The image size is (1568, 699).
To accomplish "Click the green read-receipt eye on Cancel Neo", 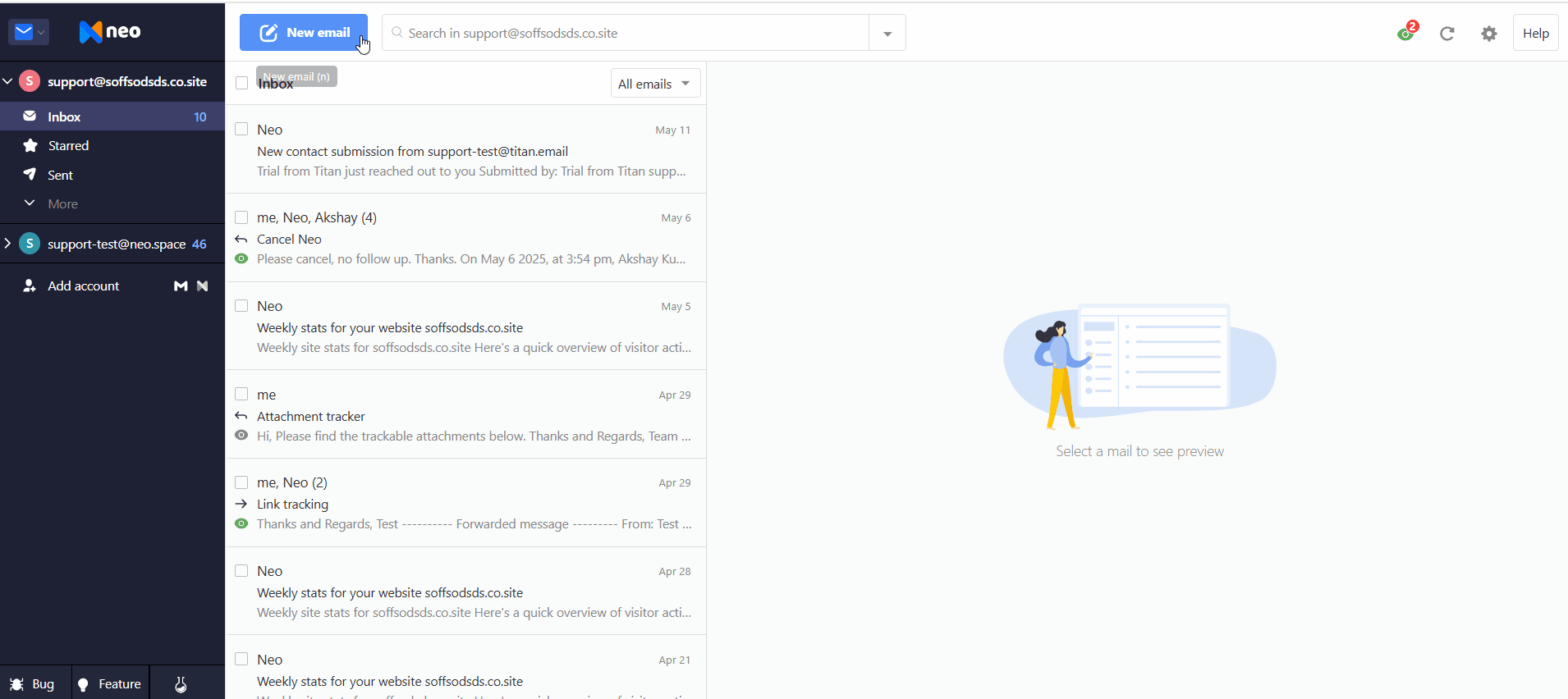I will [241, 258].
